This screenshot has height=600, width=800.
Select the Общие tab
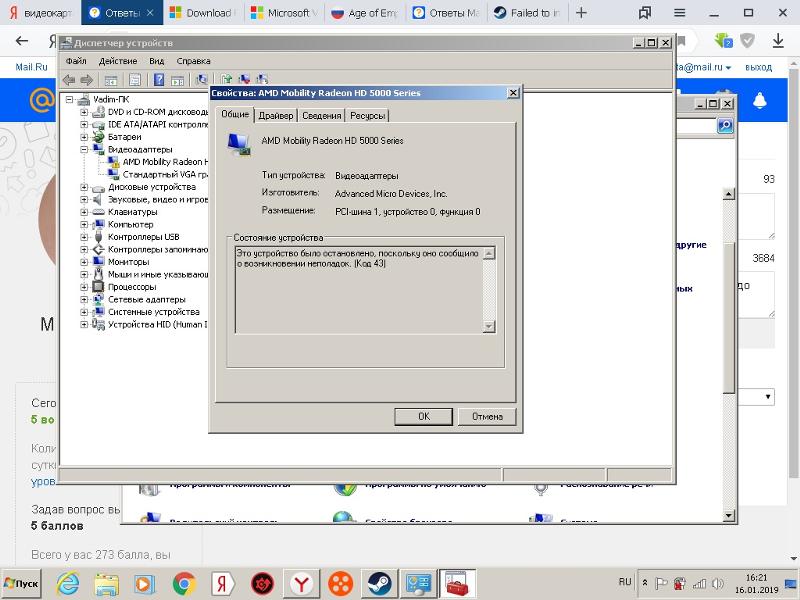point(235,114)
